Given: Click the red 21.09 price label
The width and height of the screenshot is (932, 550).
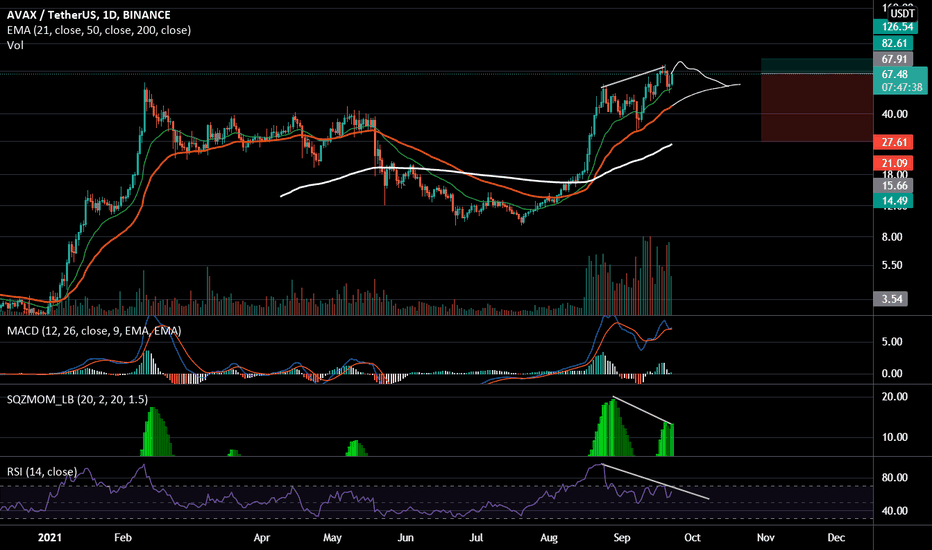Looking at the screenshot, I should tap(893, 163).
